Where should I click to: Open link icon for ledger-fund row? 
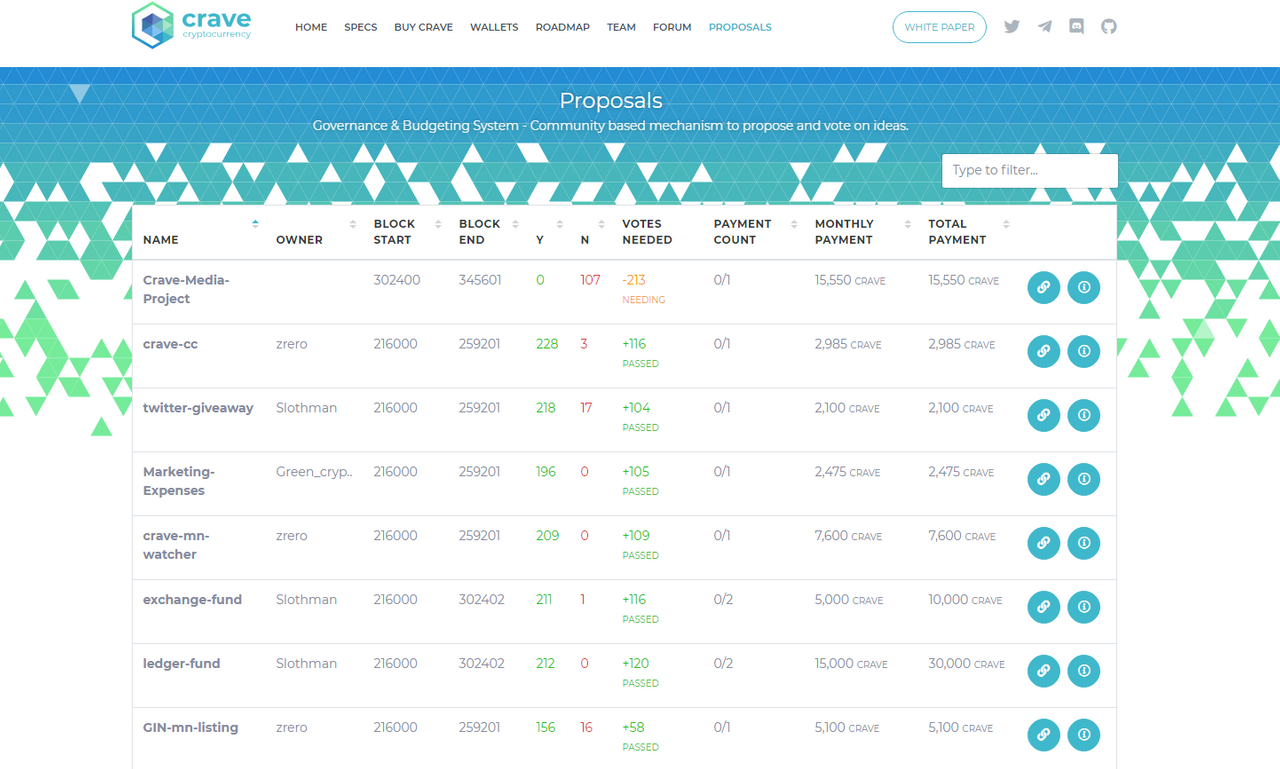pyautogui.click(x=1043, y=671)
